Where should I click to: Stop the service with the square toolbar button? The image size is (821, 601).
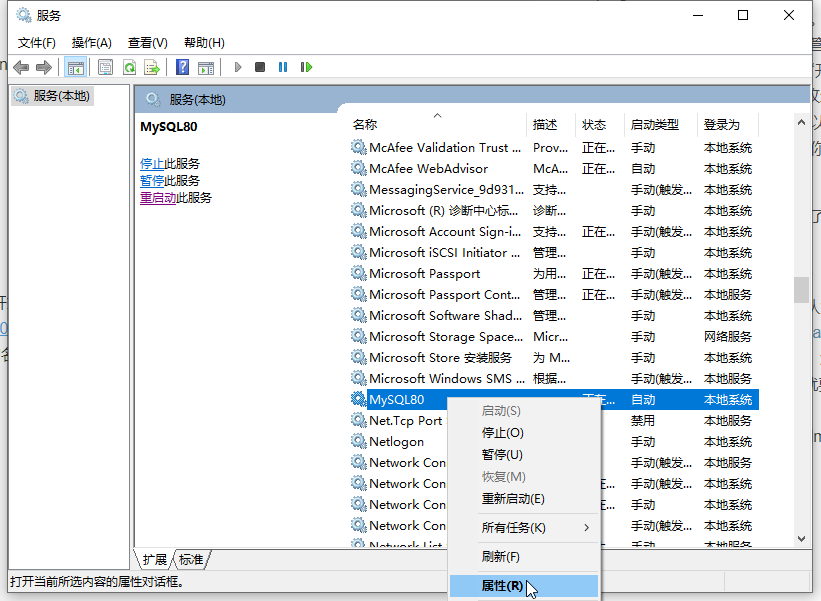point(260,67)
